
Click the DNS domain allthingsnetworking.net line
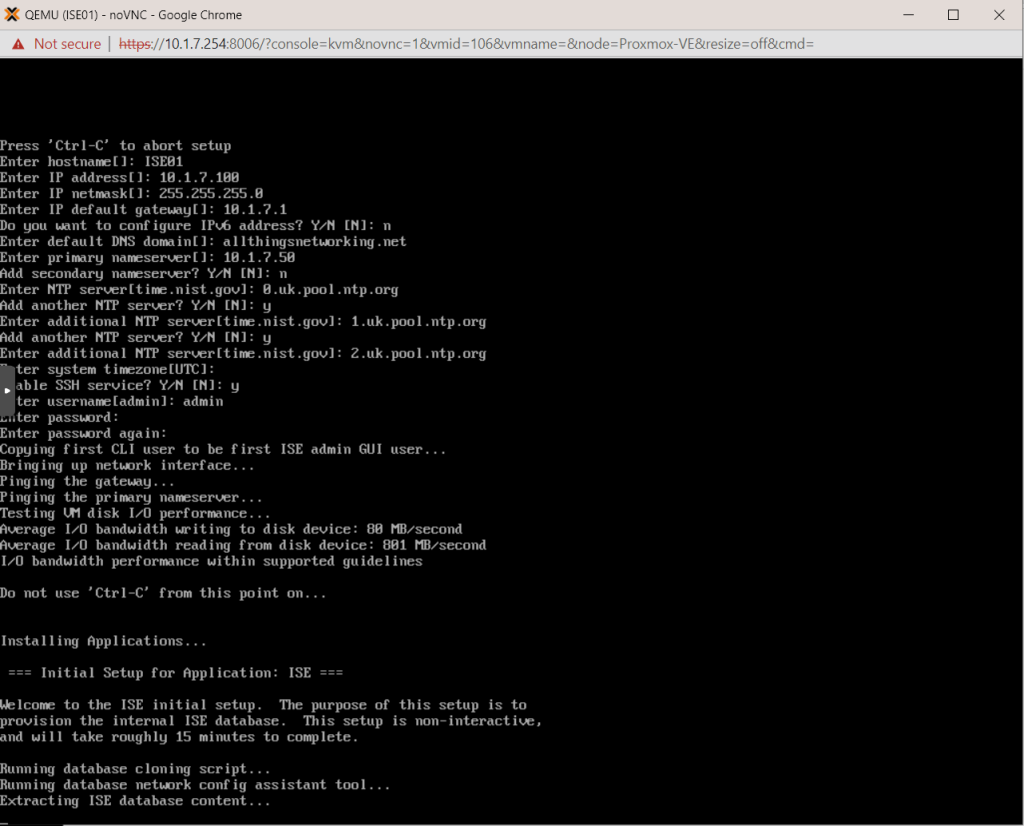point(203,241)
